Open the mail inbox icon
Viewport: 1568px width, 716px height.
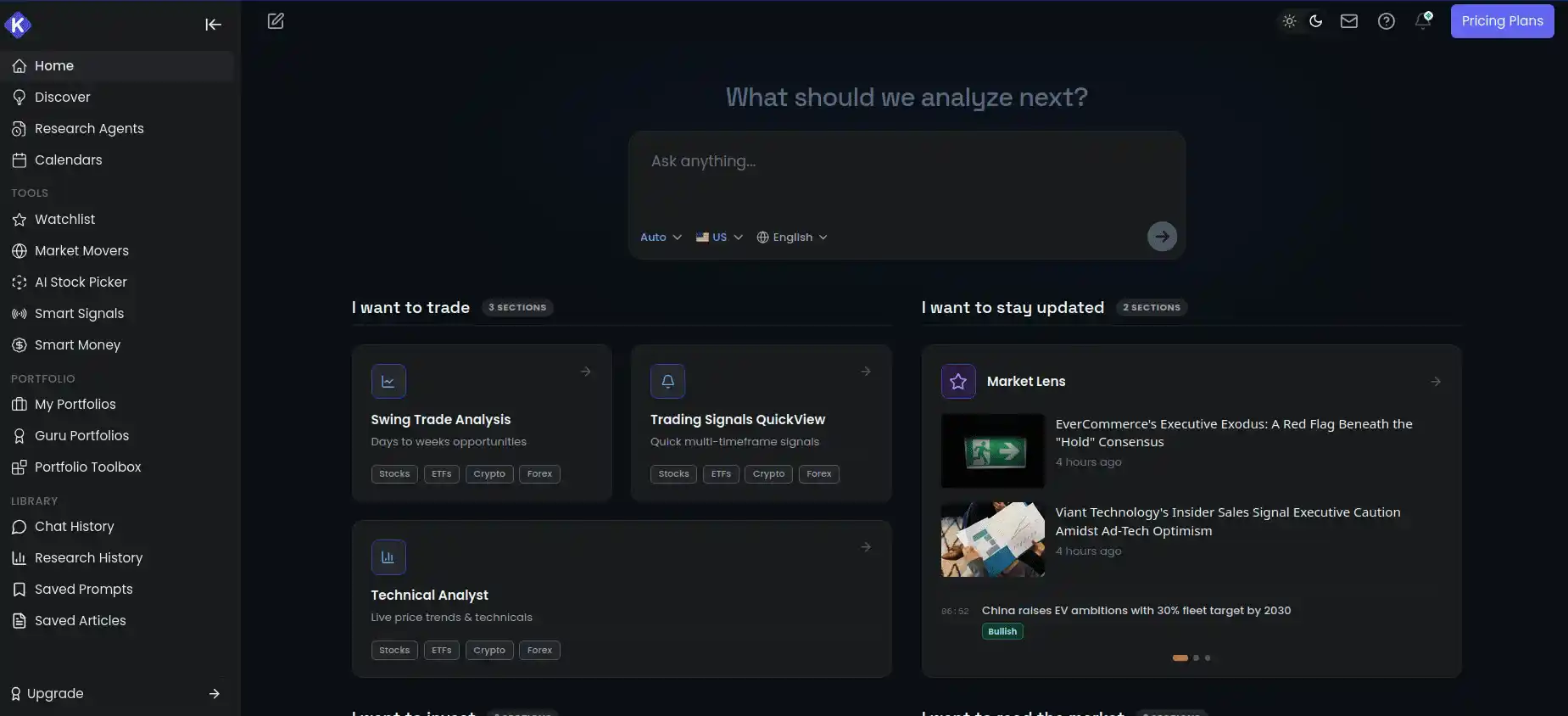point(1348,21)
